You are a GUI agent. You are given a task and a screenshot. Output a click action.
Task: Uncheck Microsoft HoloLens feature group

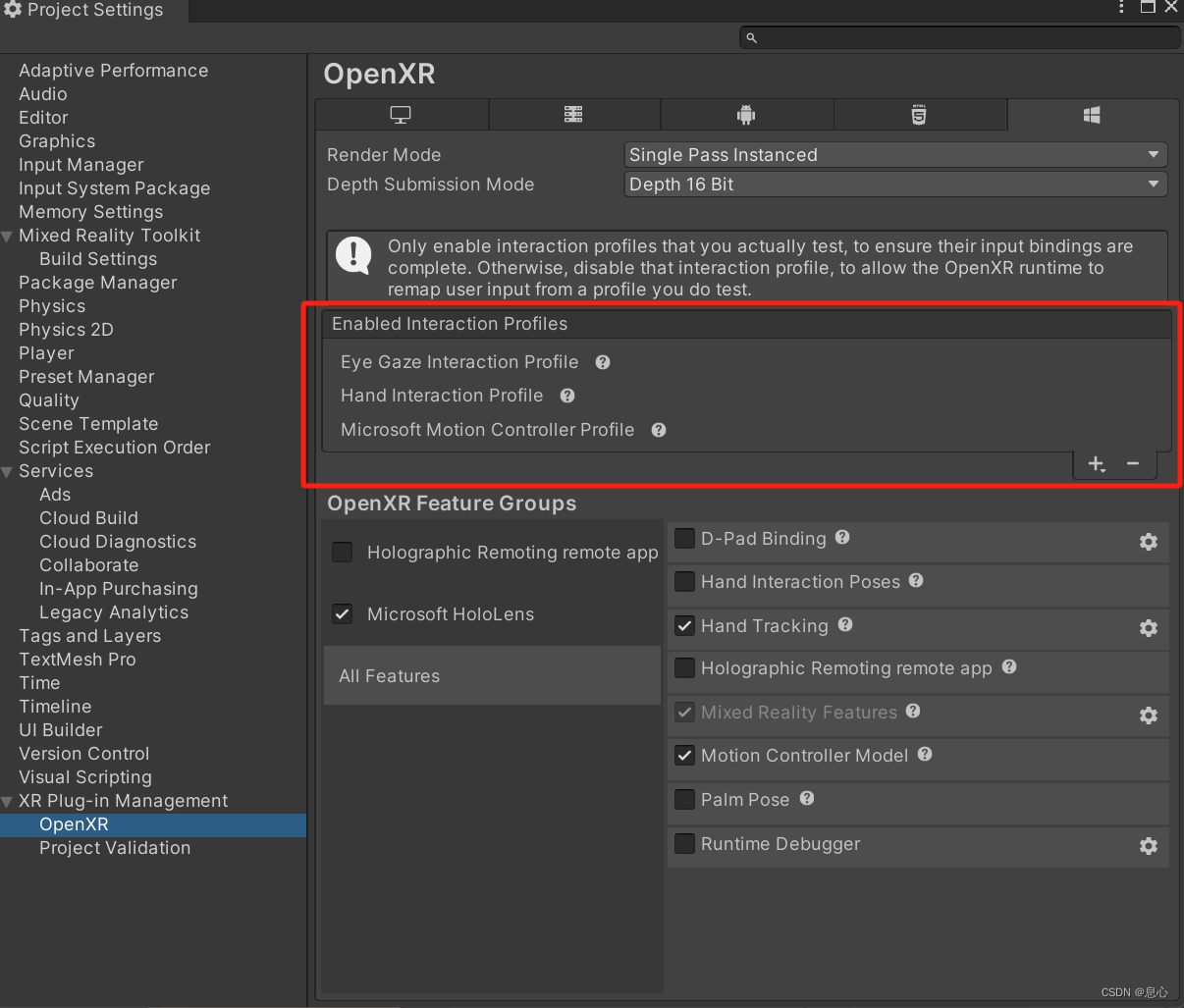point(342,613)
